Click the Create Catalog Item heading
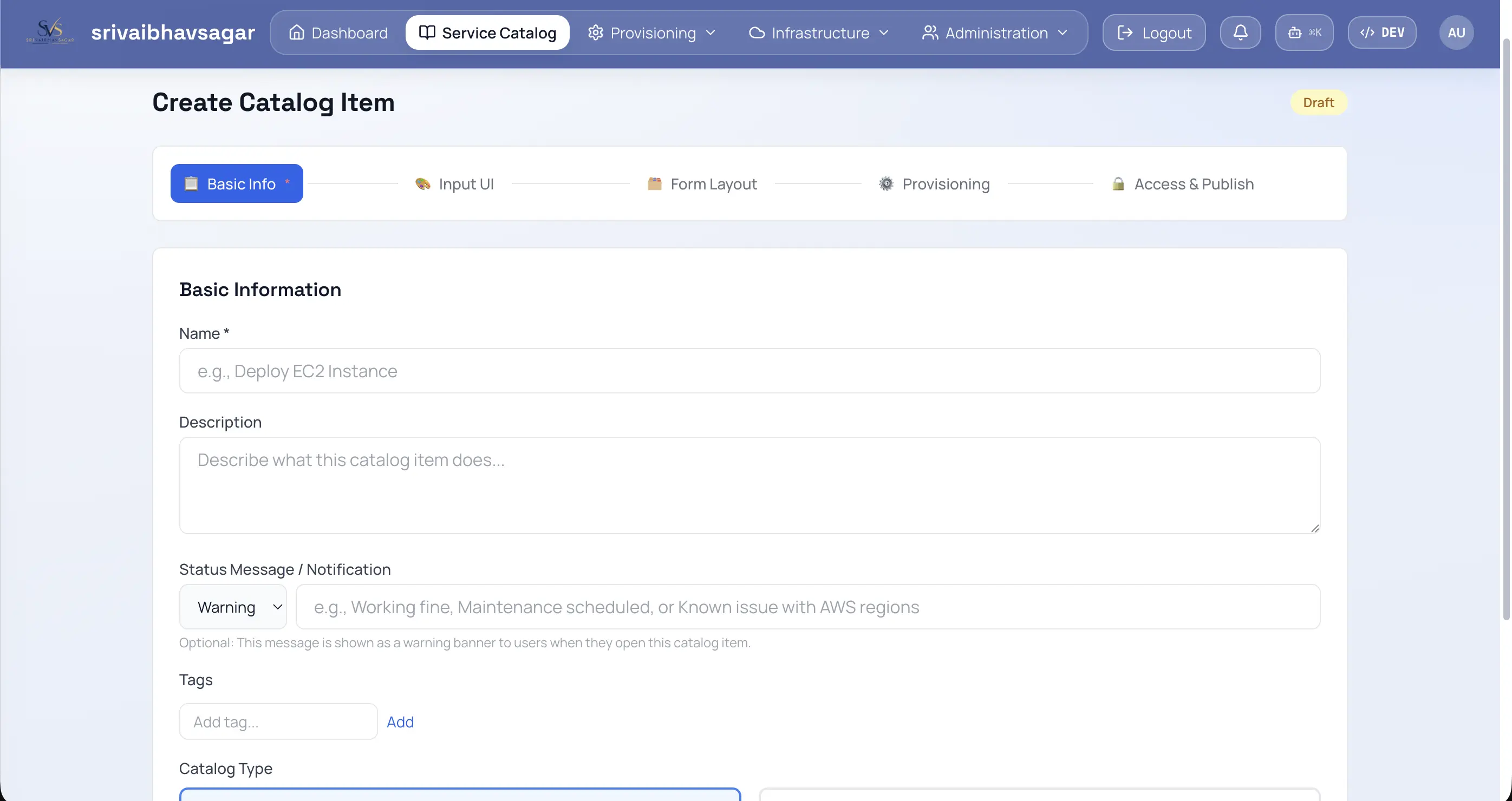The width and height of the screenshot is (1512, 801). (x=273, y=103)
